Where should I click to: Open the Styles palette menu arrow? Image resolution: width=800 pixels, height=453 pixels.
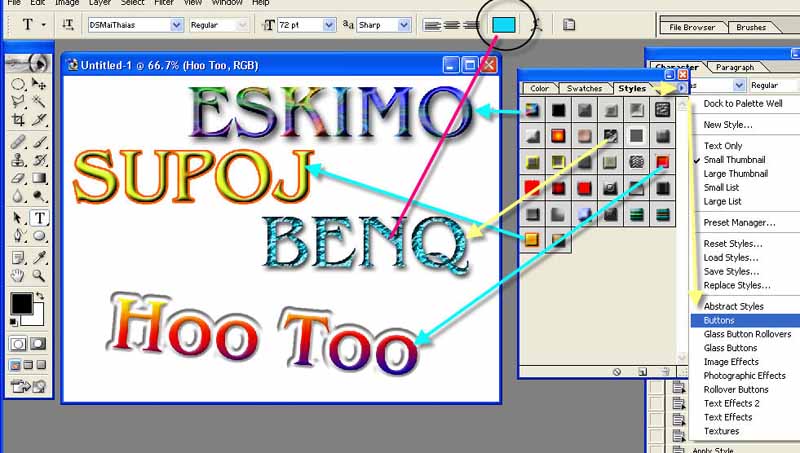(682, 88)
